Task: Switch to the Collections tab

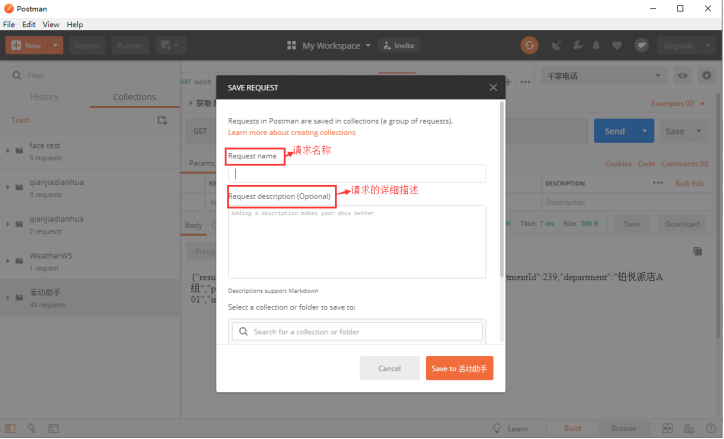Action: coord(134,97)
